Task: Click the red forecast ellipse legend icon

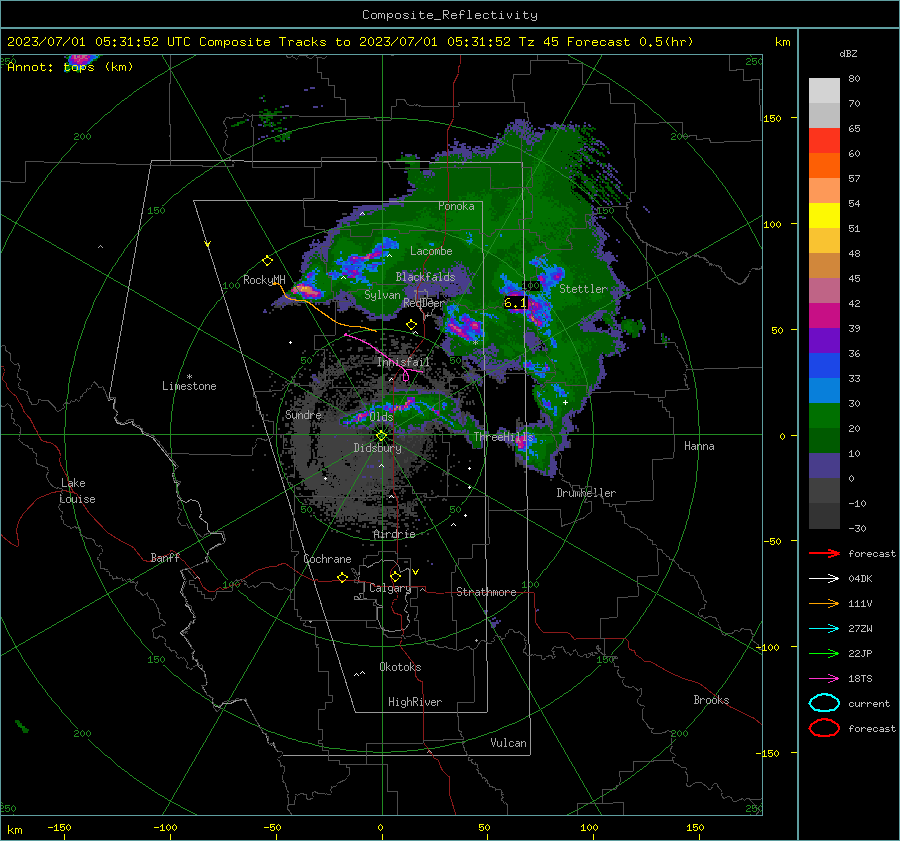Action: coord(824,728)
